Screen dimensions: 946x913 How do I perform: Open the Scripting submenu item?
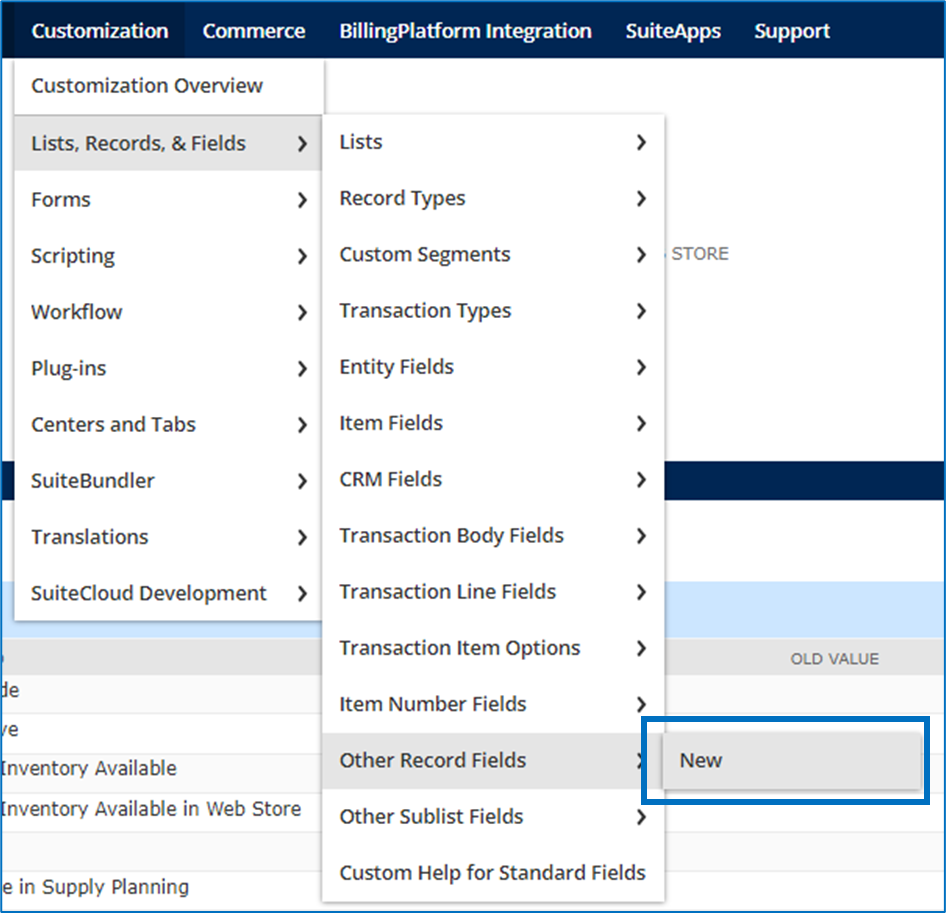click(x=168, y=256)
